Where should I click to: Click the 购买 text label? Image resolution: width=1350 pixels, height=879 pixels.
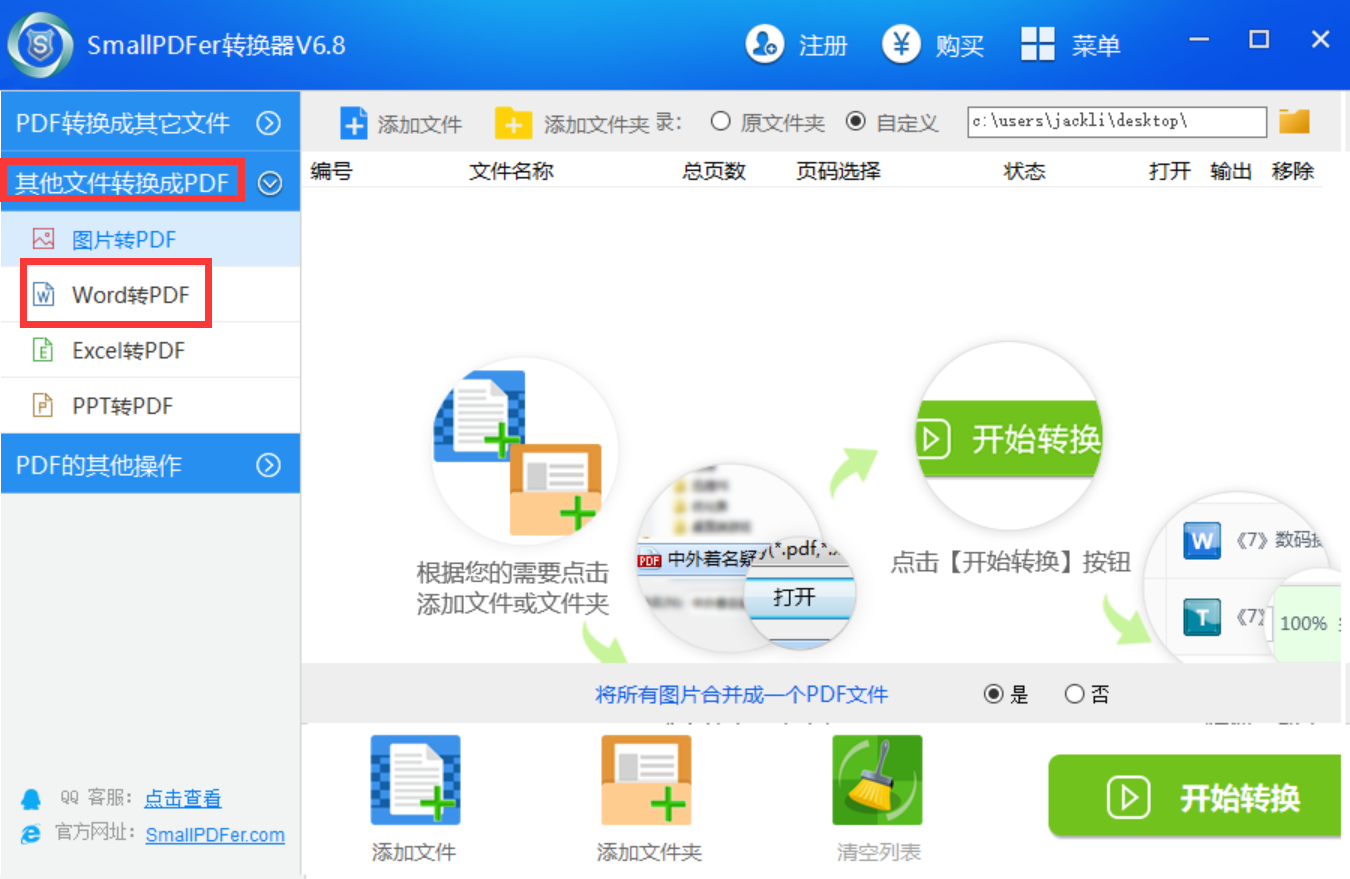click(960, 45)
